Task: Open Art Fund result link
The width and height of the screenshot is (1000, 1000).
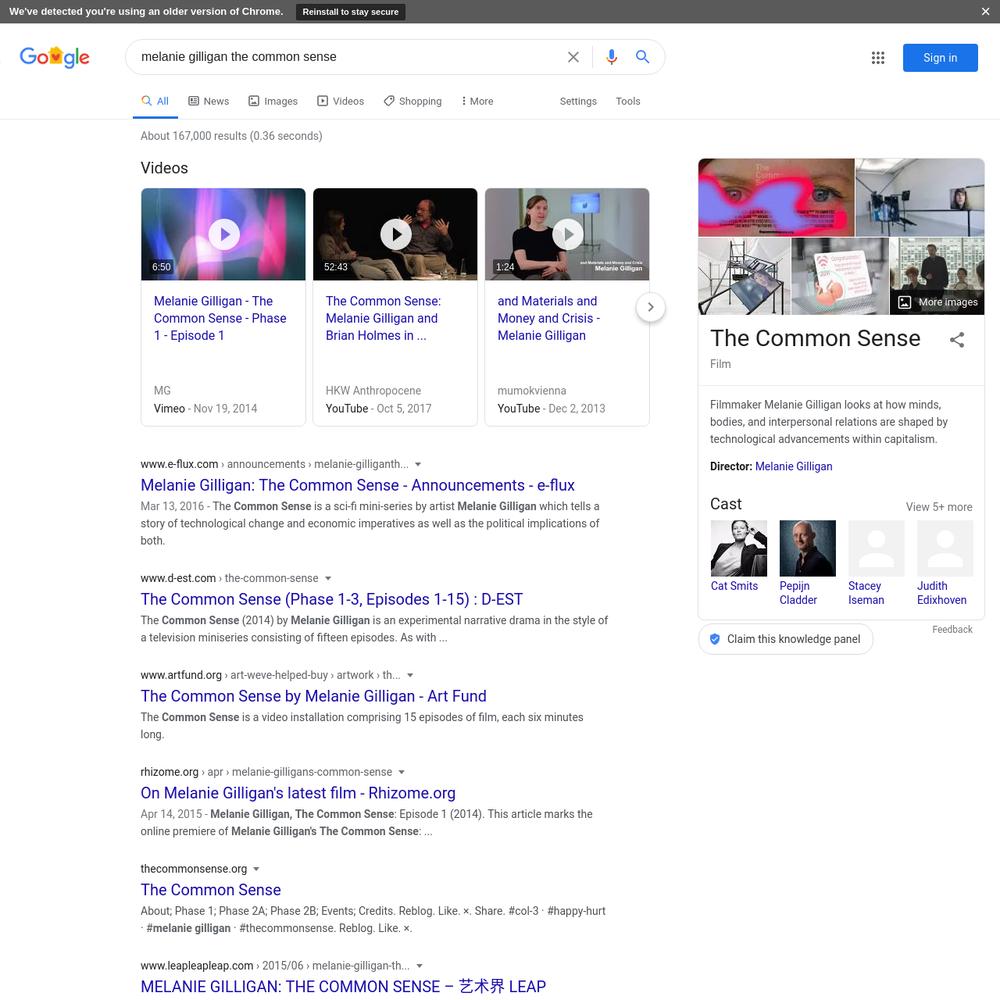Action: (313, 696)
